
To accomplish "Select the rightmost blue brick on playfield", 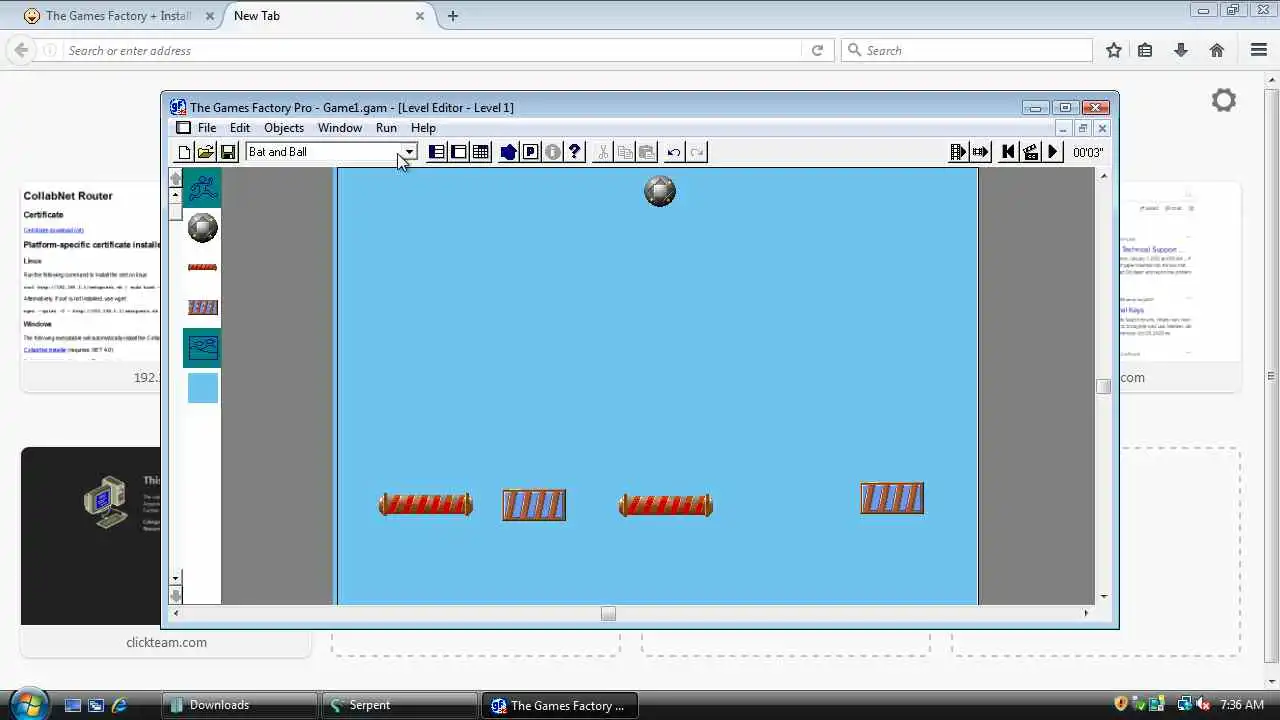I will point(892,498).
